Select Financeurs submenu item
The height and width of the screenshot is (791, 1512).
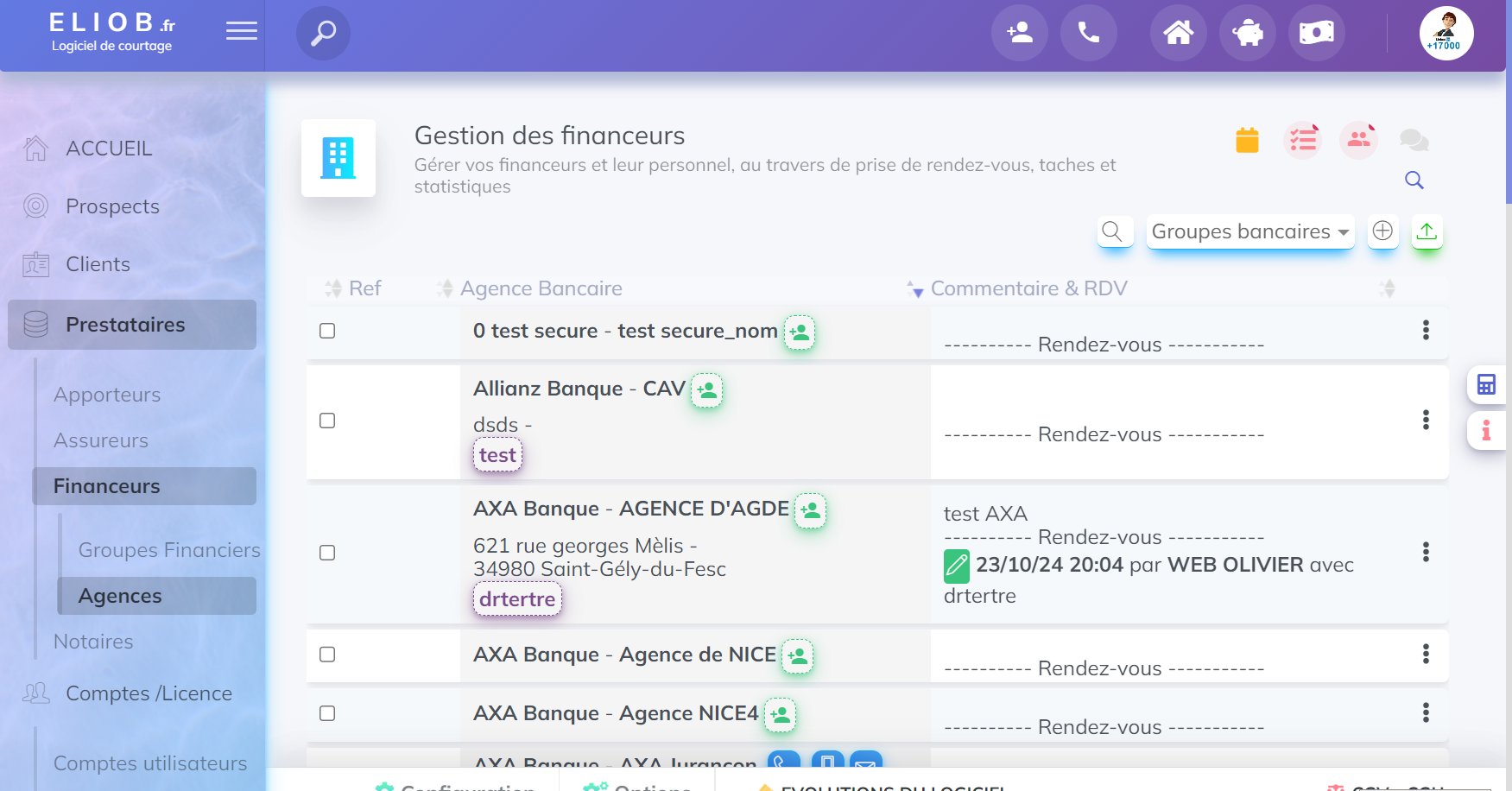[144, 486]
